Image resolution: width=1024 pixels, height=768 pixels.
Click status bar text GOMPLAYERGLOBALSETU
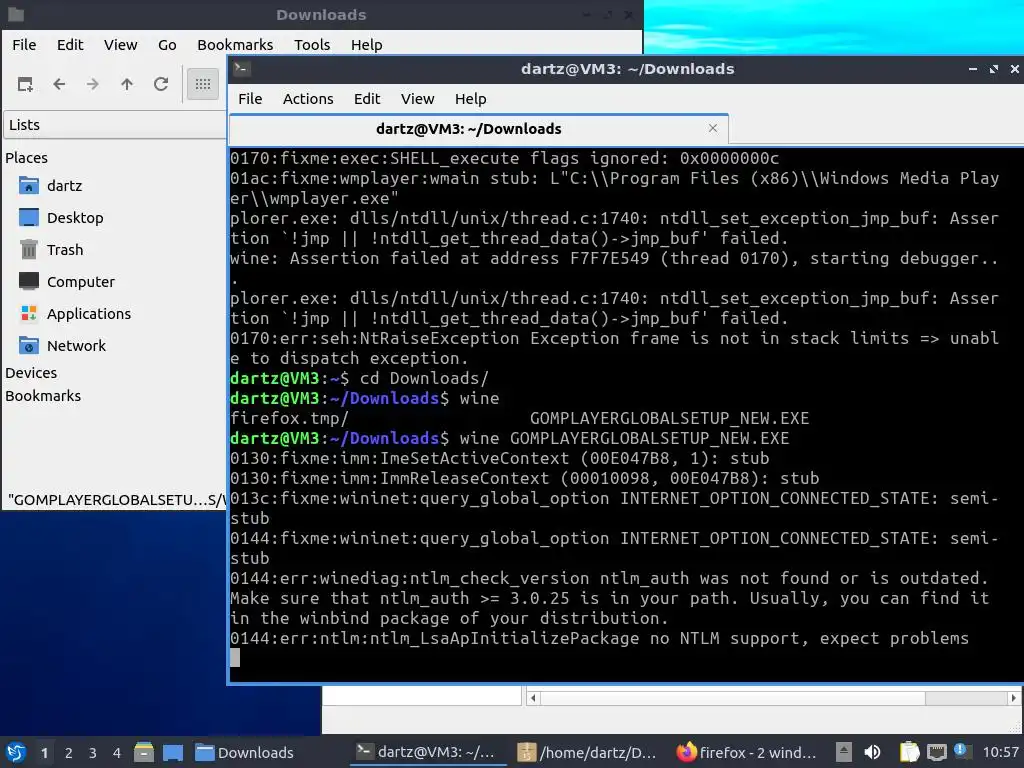(x=116, y=500)
